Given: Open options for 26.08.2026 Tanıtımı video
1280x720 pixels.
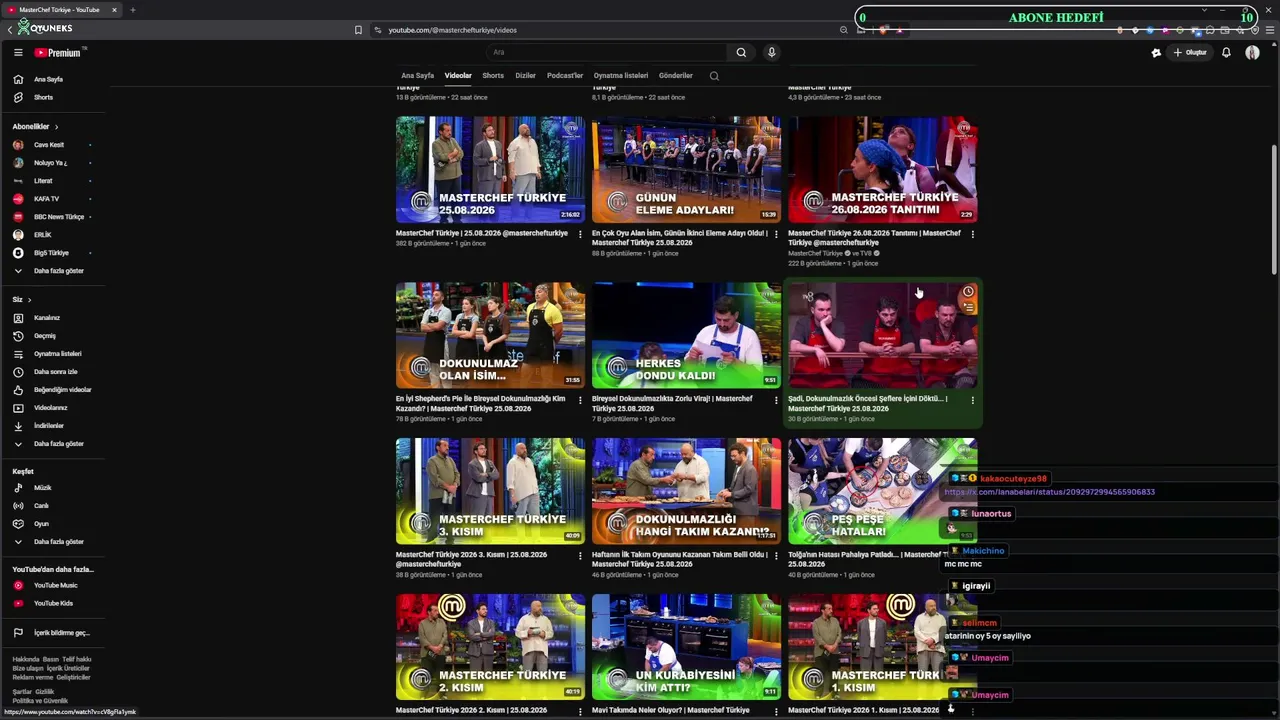Looking at the screenshot, I should [972, 234].
